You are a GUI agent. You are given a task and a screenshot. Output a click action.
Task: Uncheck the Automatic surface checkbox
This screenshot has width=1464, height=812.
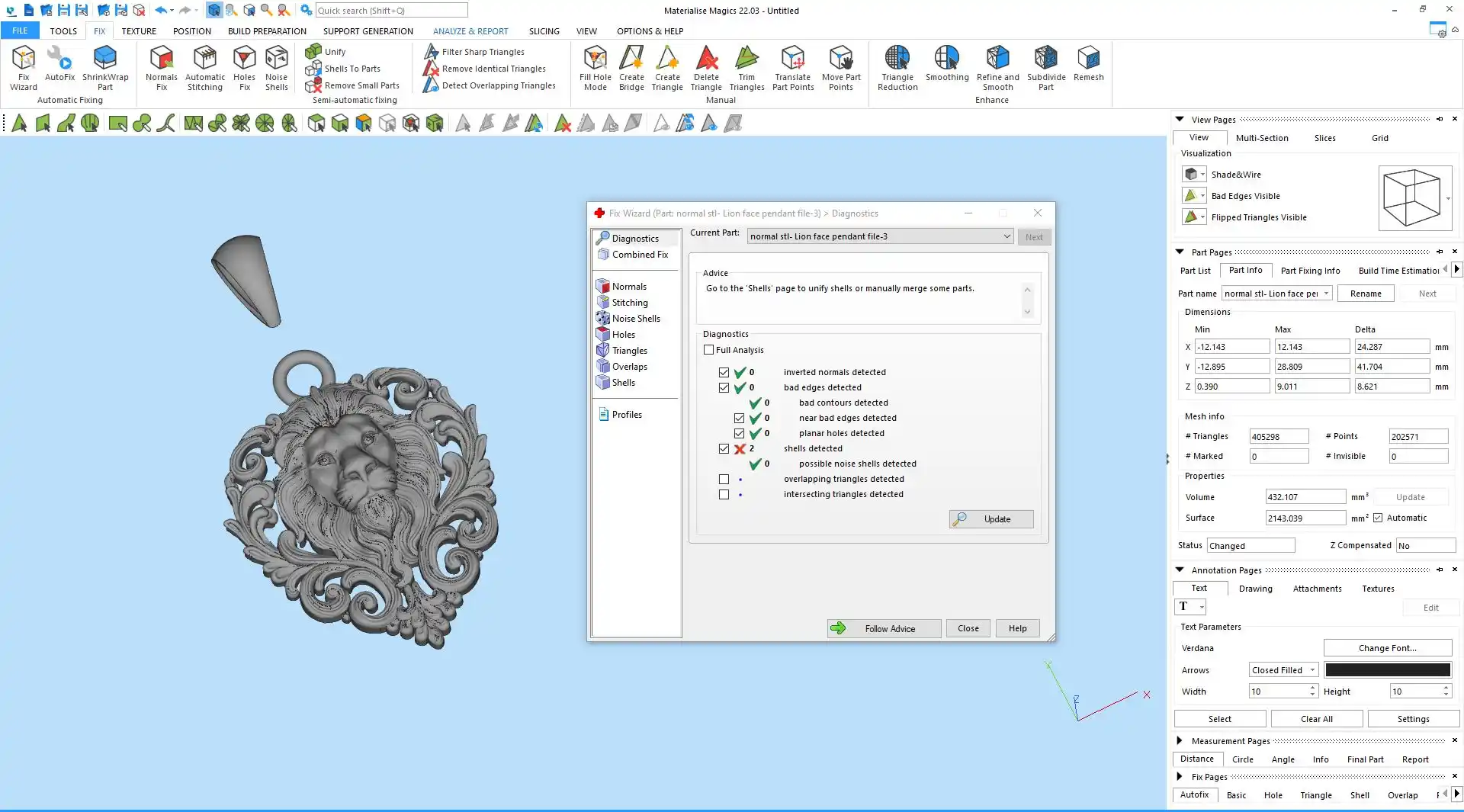point(1378,518)
